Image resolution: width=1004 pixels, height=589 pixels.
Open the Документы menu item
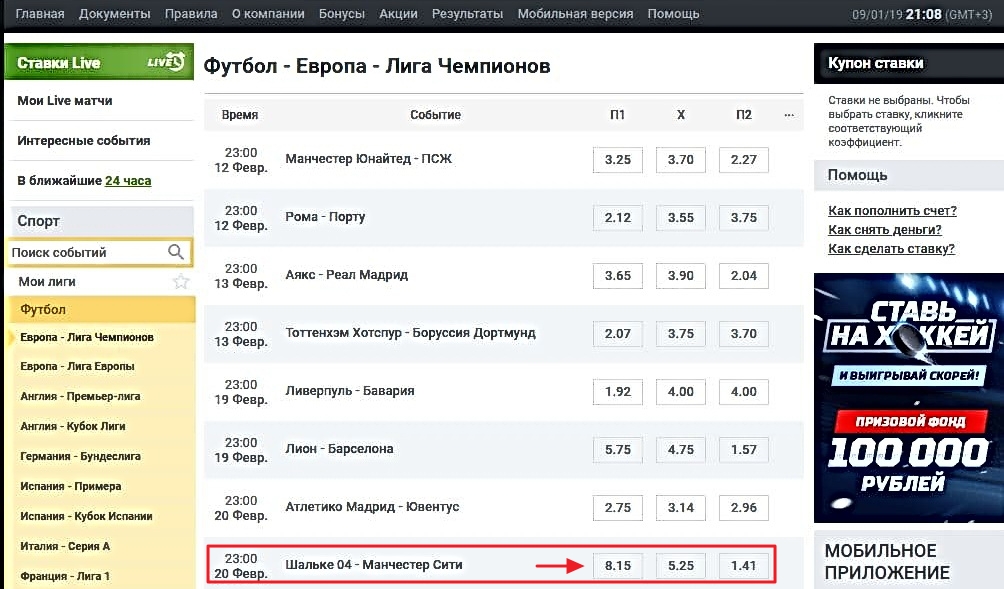click(x=115, y=13)
